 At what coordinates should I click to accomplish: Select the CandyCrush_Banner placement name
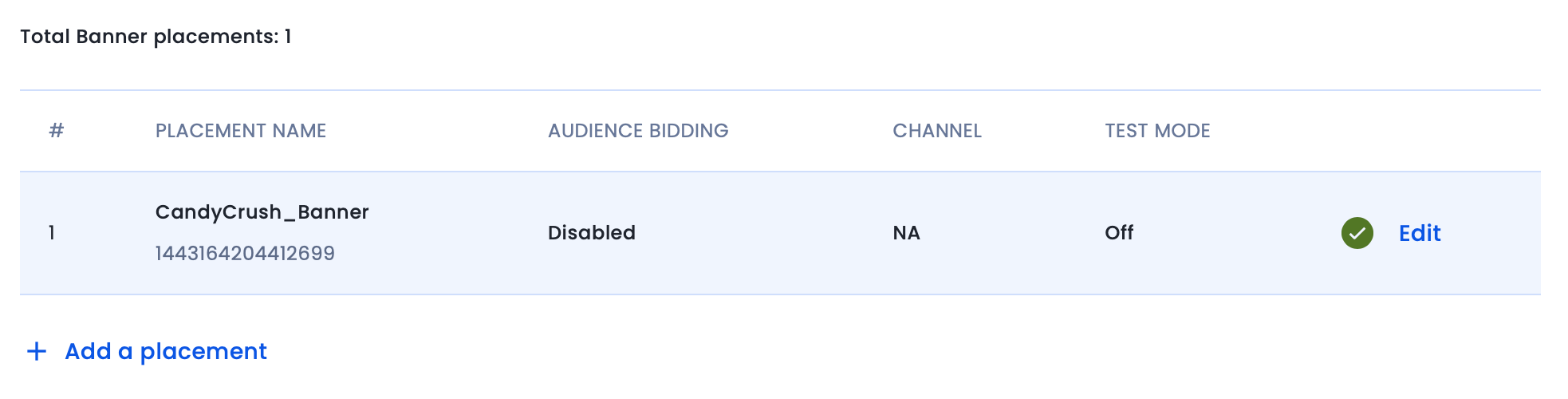[262, 212]
